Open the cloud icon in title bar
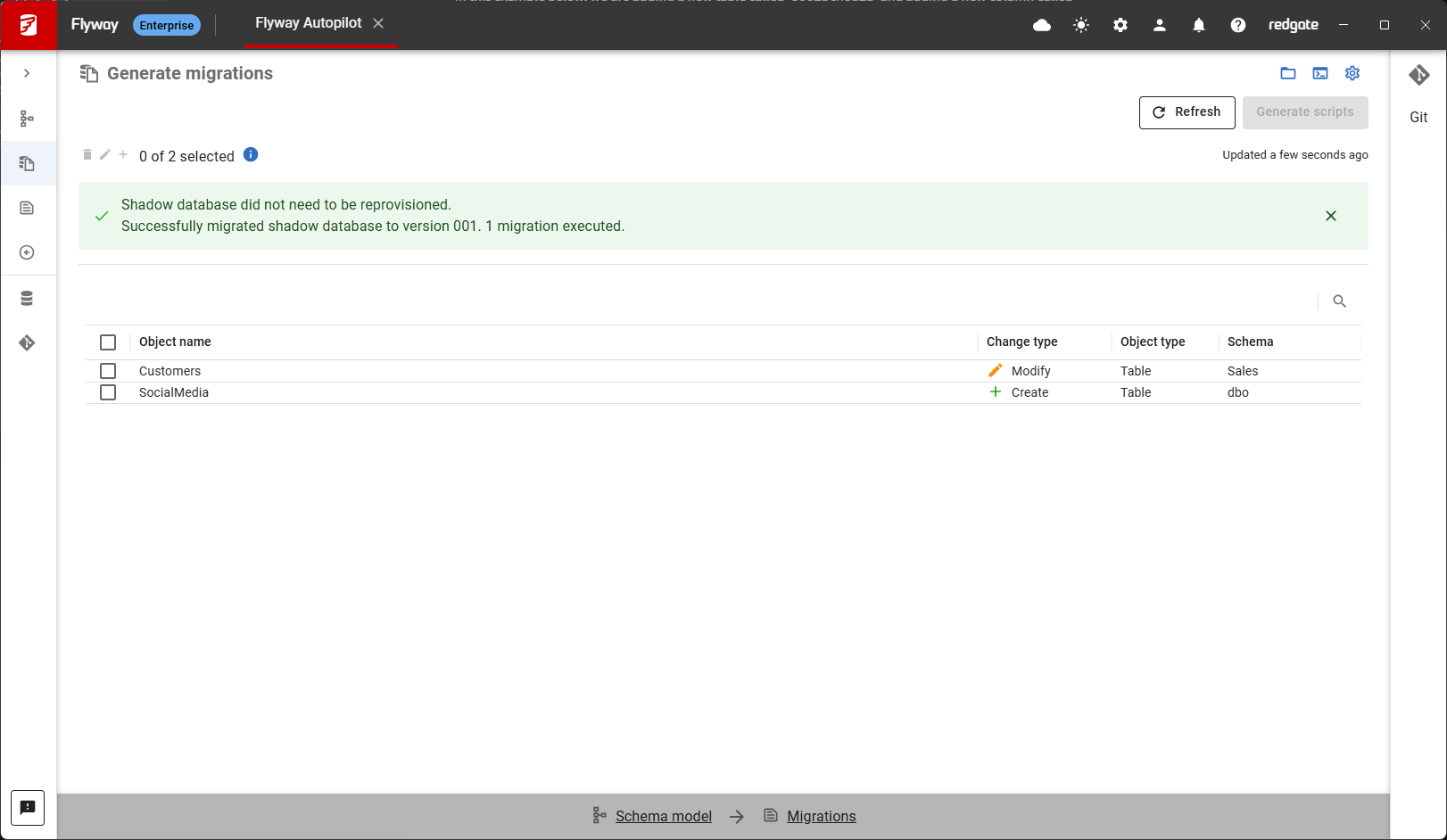1447x840 pixels. tap(1042, 25)
